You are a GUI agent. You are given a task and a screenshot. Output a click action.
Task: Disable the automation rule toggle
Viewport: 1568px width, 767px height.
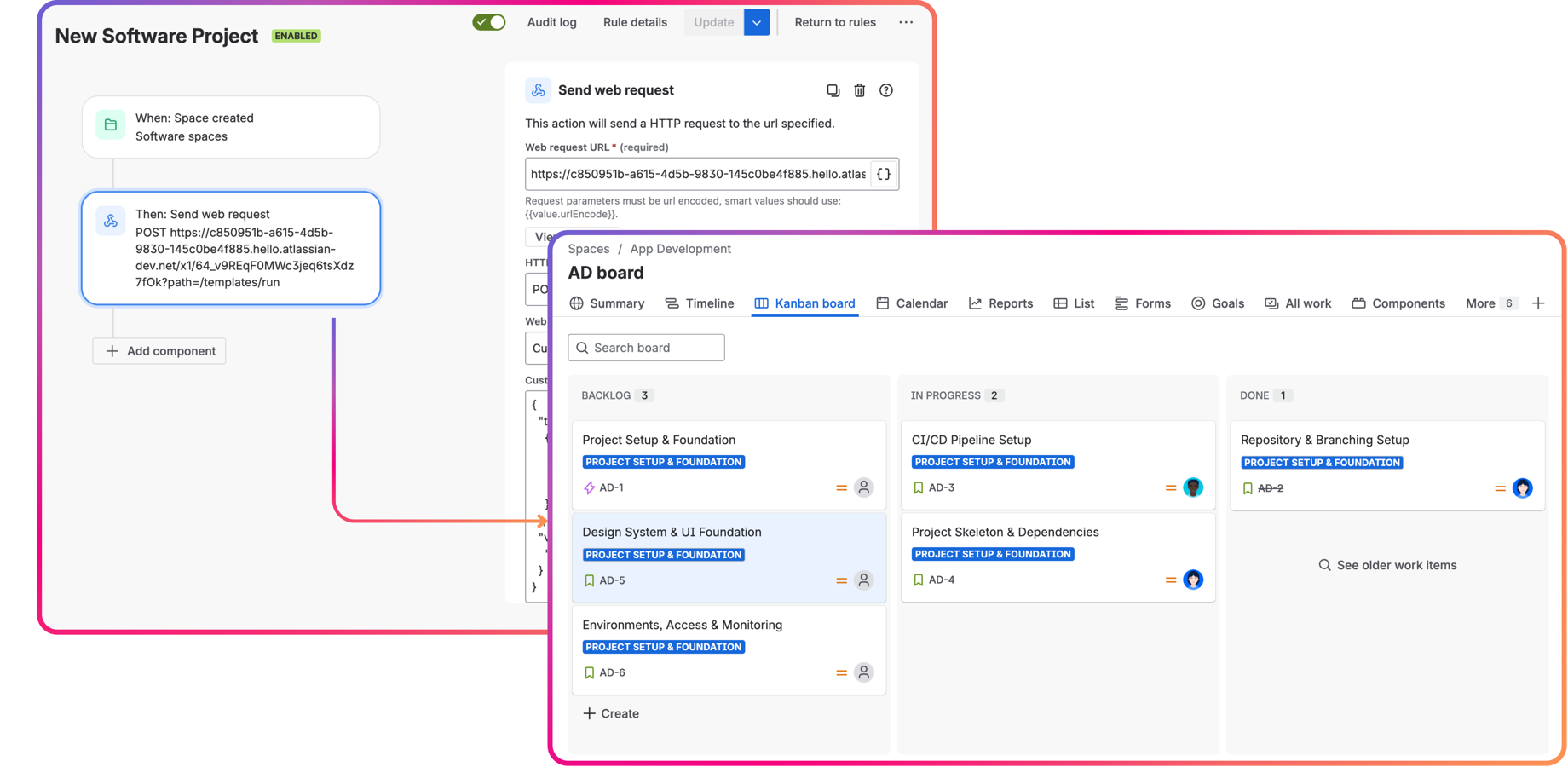coord(488,21)
